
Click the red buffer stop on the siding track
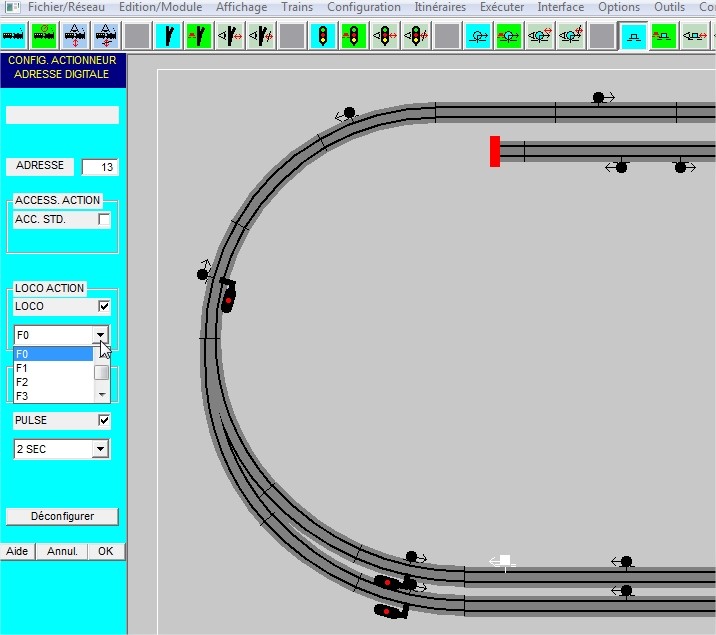pyautogui.click(x=495, y=151)
